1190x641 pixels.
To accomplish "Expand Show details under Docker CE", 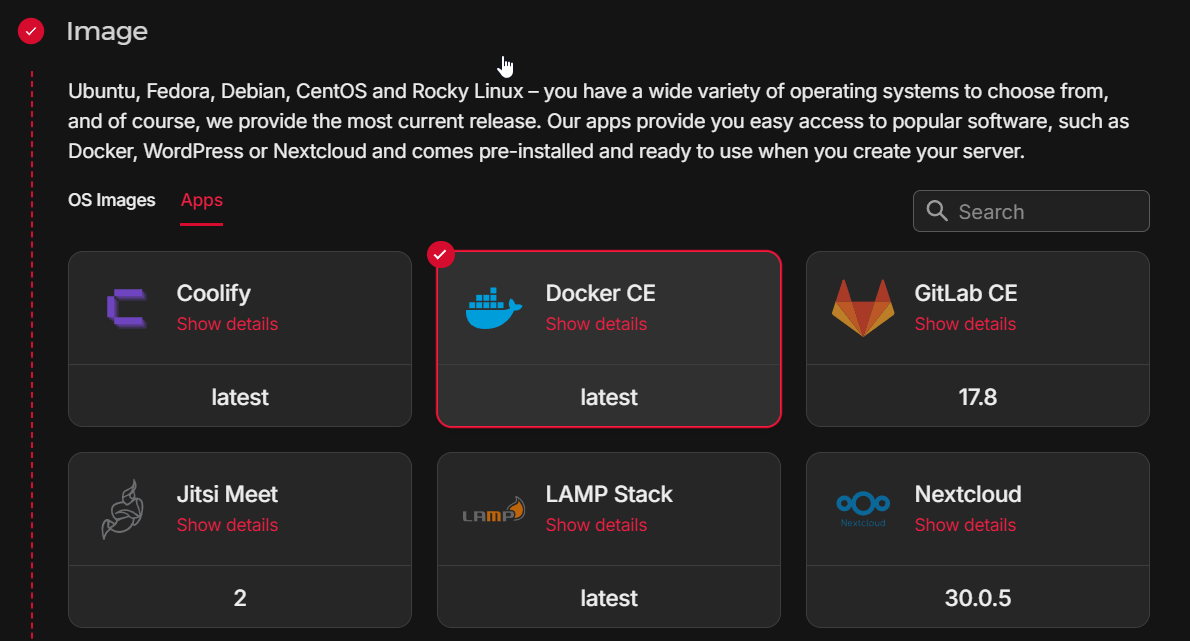I will [x=596, y=324].
